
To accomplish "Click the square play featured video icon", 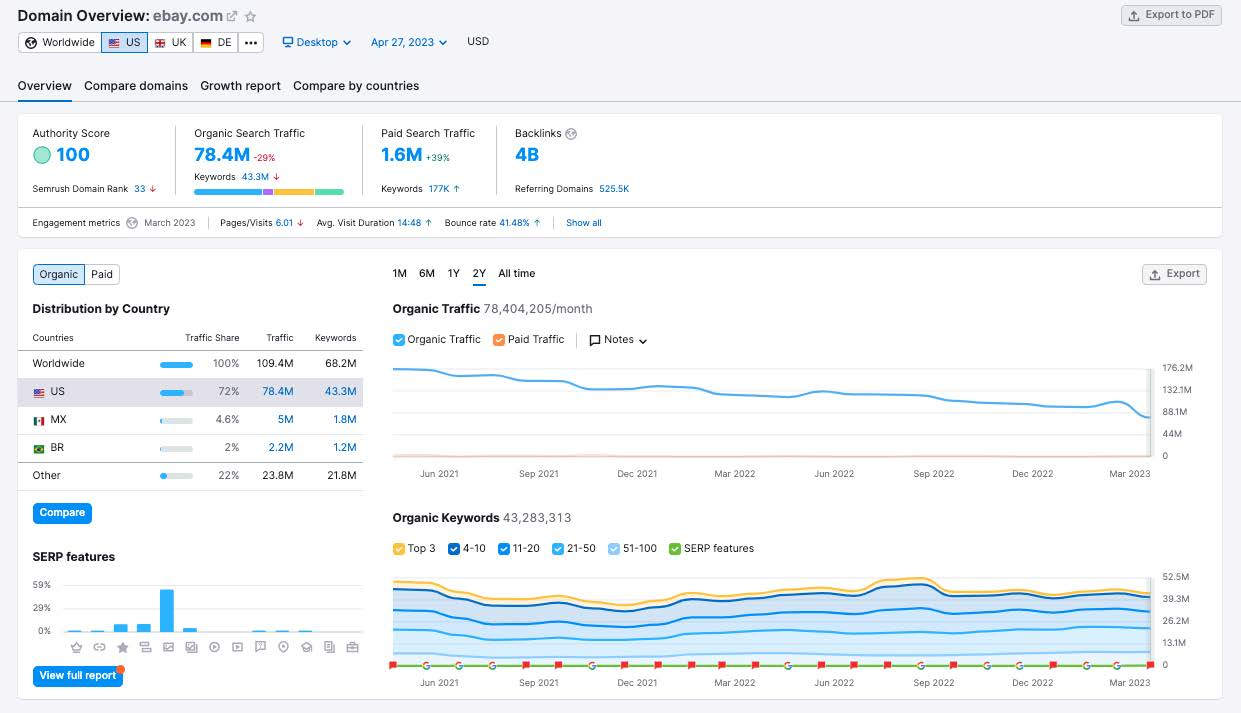I will tap(237, 647).
